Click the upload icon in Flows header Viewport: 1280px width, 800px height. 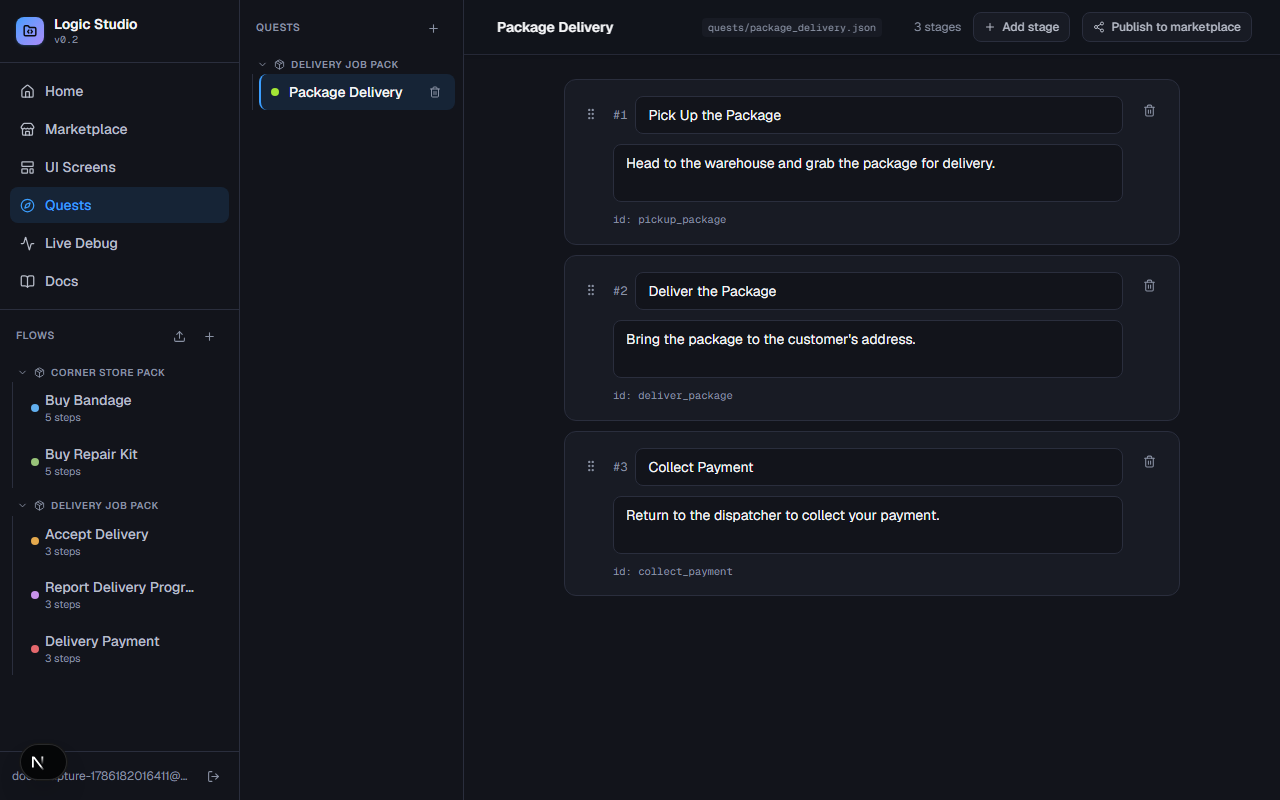click(179, 336)
